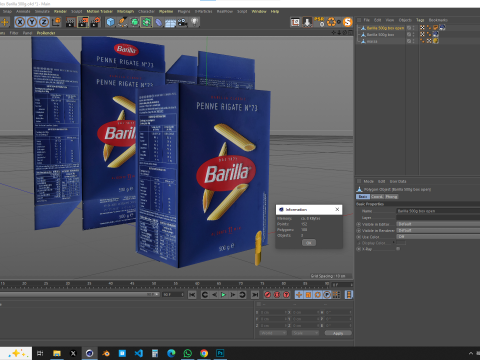Image resolution: width=480 pixels, height=360 pixels.
Task: Add a Subdivision Surface generator
Action: click(134, 22)
